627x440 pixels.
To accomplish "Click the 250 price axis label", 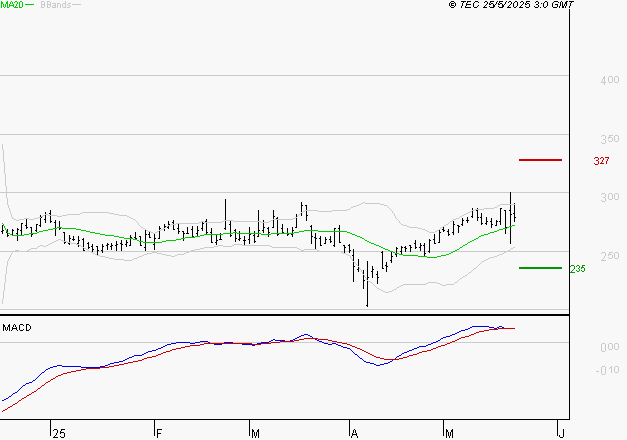I will [610, 256].
